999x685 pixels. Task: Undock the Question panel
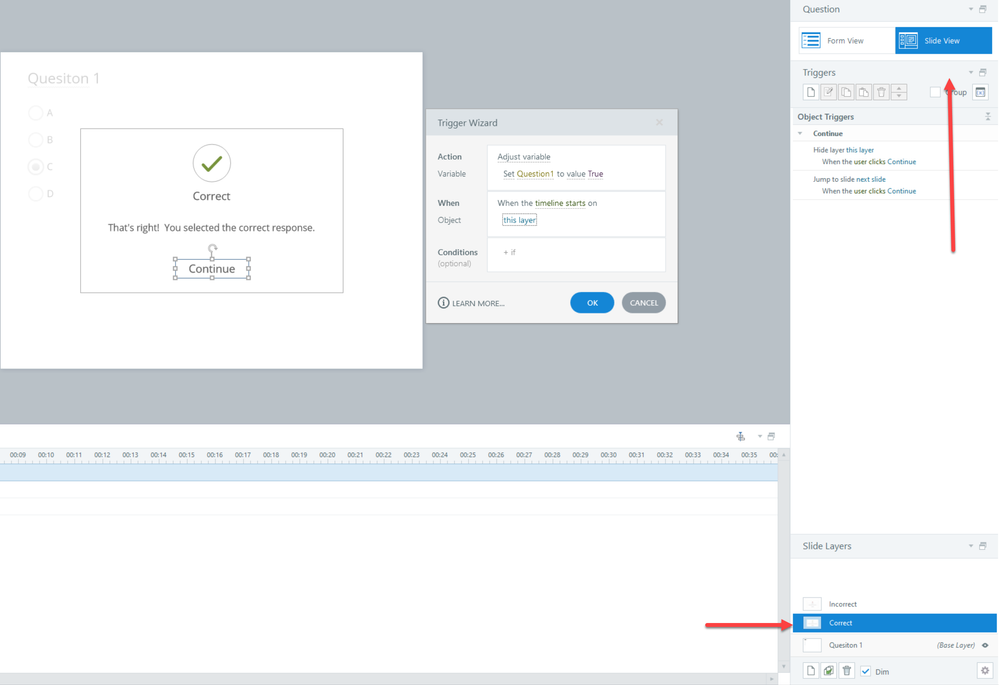(x=982, y=10)
